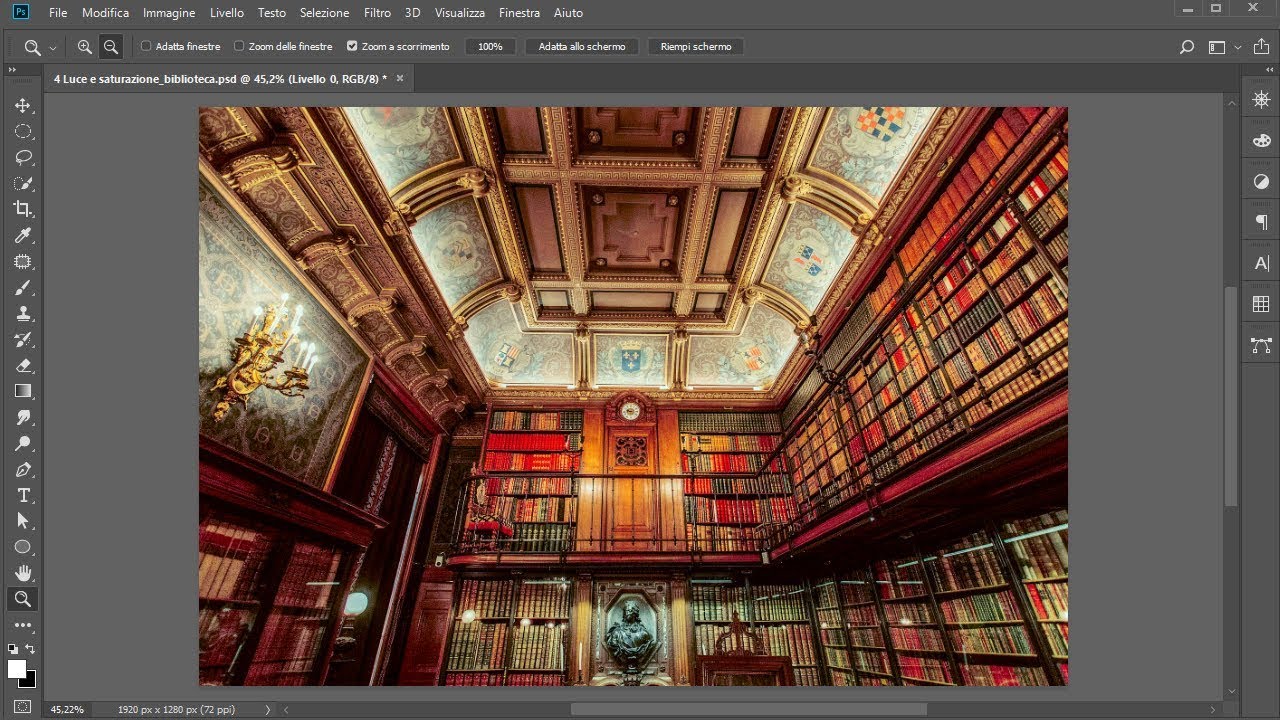Open the Adjustments panel half-circle icon

(1261, 181)
